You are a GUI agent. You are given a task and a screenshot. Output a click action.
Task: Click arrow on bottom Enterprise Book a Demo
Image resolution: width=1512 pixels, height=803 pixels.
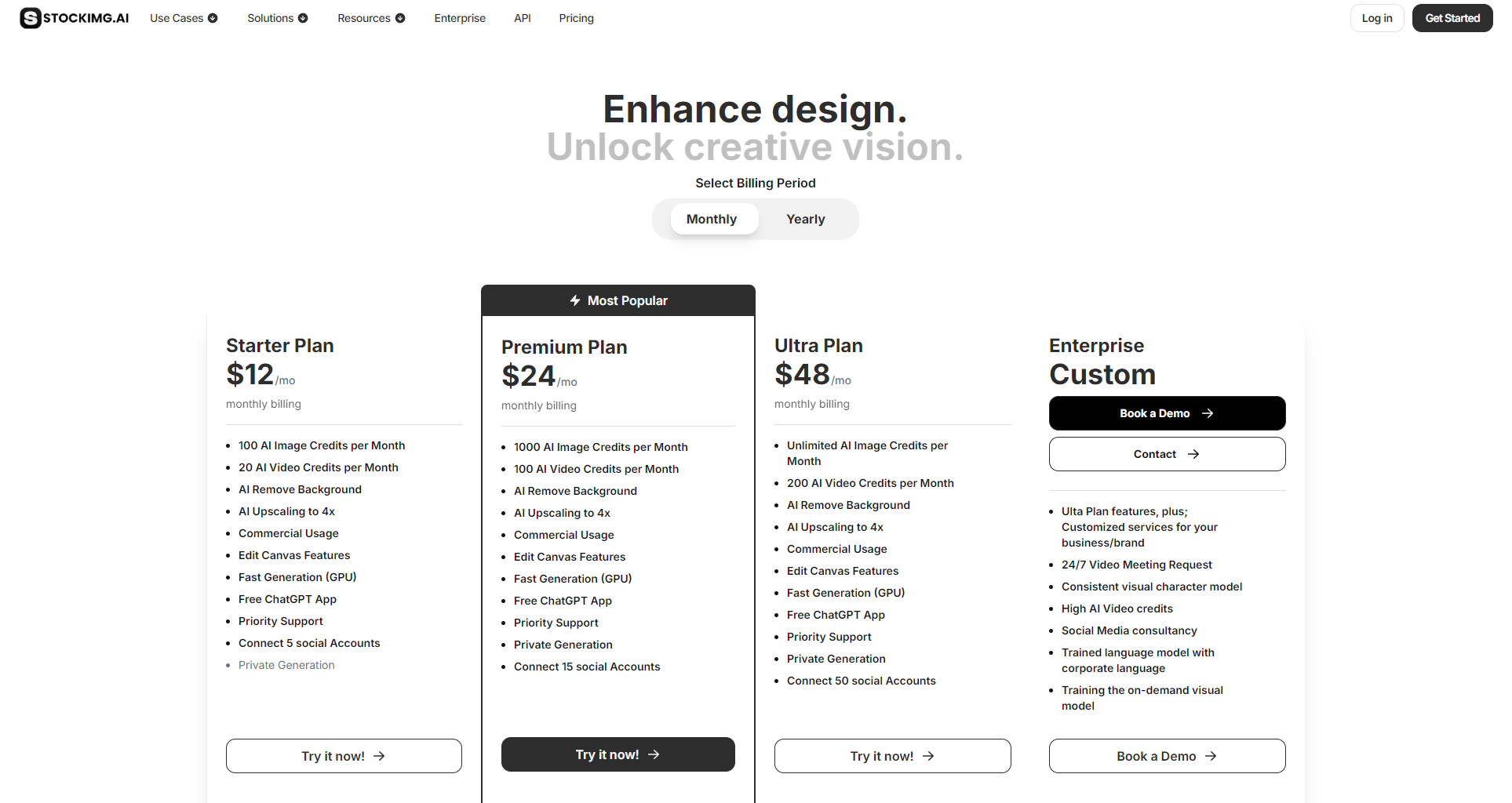click(1211, 756)
